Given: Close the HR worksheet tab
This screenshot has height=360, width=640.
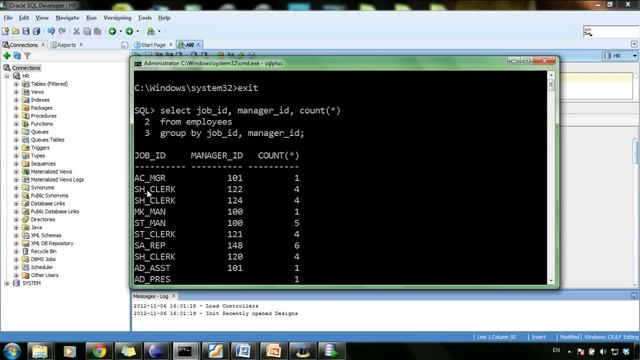Looking at the screenshot, I should [x=199, y=44].
